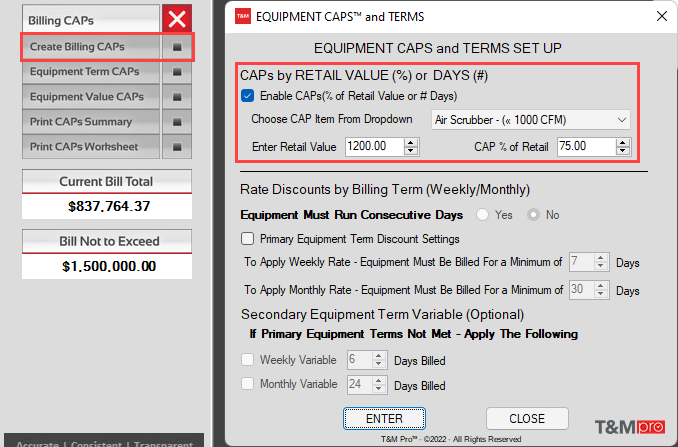The image size is (678, 447).
Task: Select No for consecutive days
Action: pos(534,215)
